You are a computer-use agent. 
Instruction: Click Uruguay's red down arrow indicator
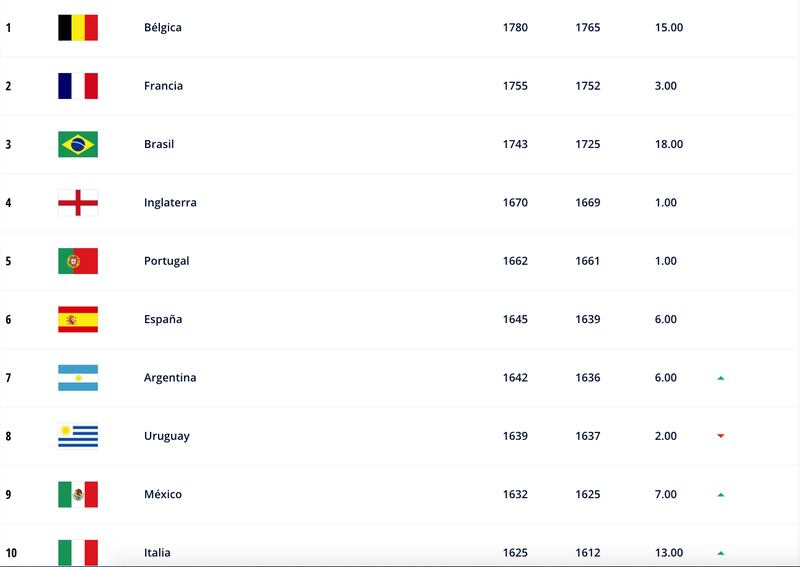721,436
